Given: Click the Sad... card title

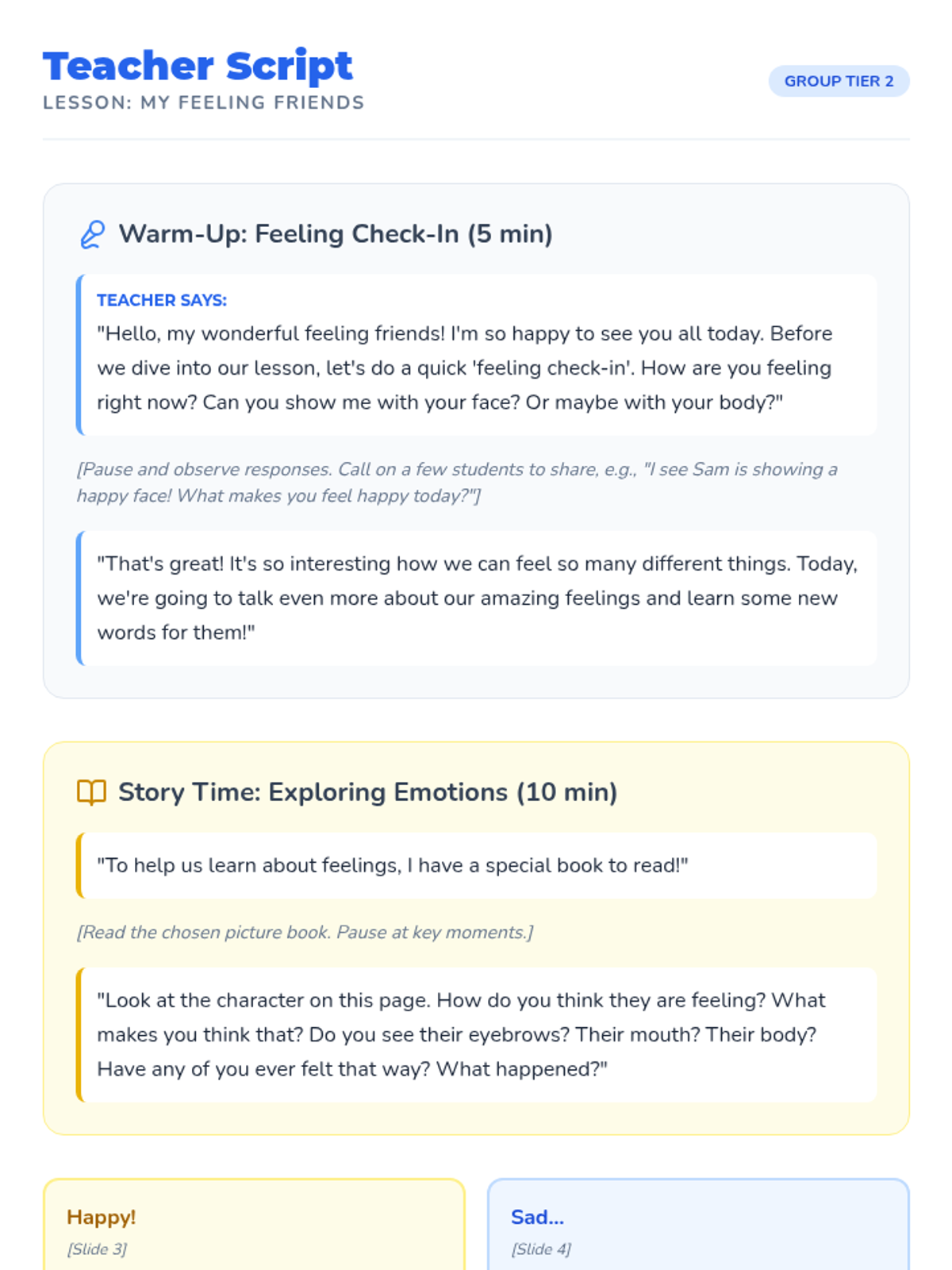Looking at the screenshot, I should click(x=537, y=1217).
